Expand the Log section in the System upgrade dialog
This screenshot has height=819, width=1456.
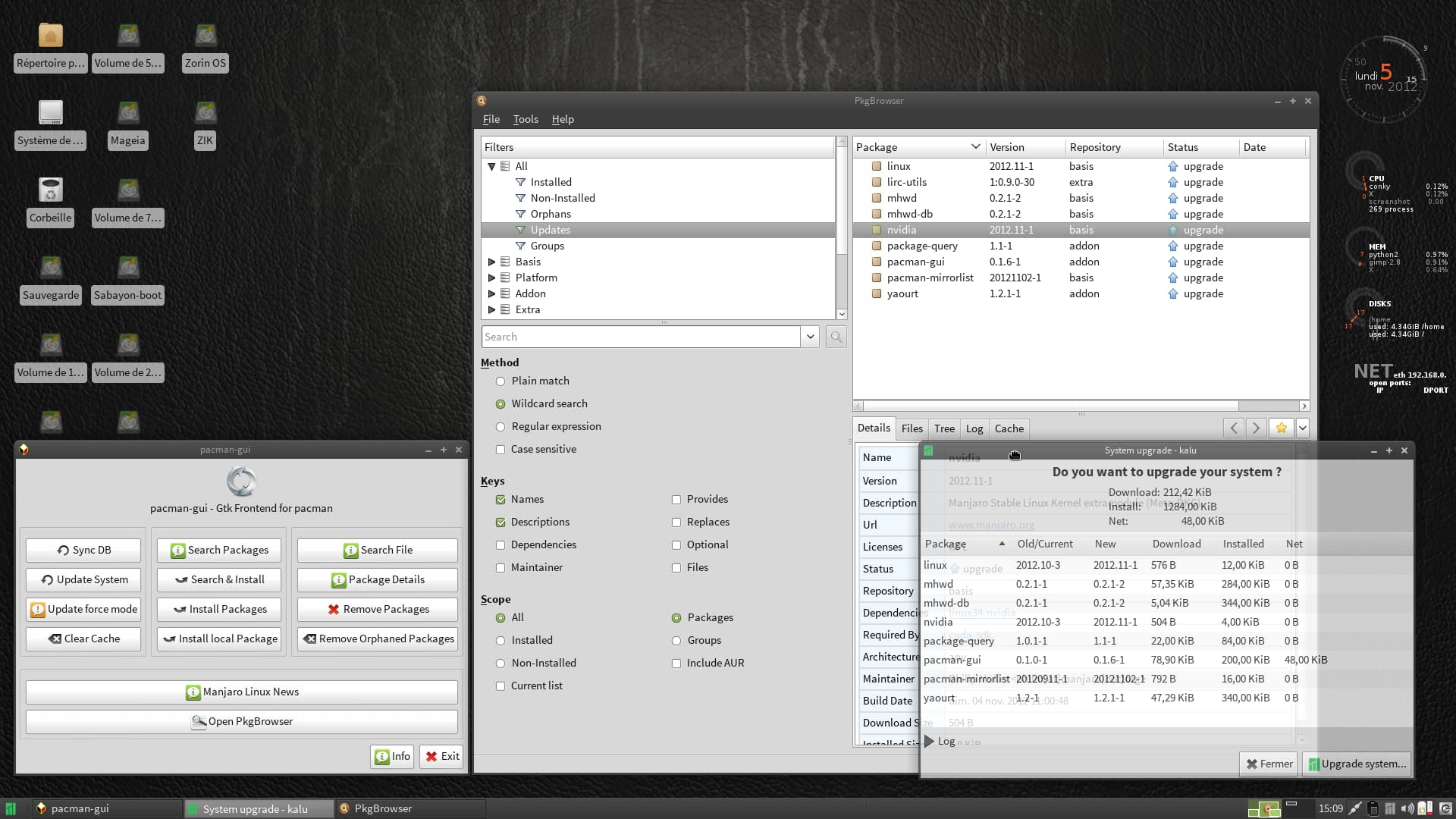pyautogui.click(x=930, y=741)
